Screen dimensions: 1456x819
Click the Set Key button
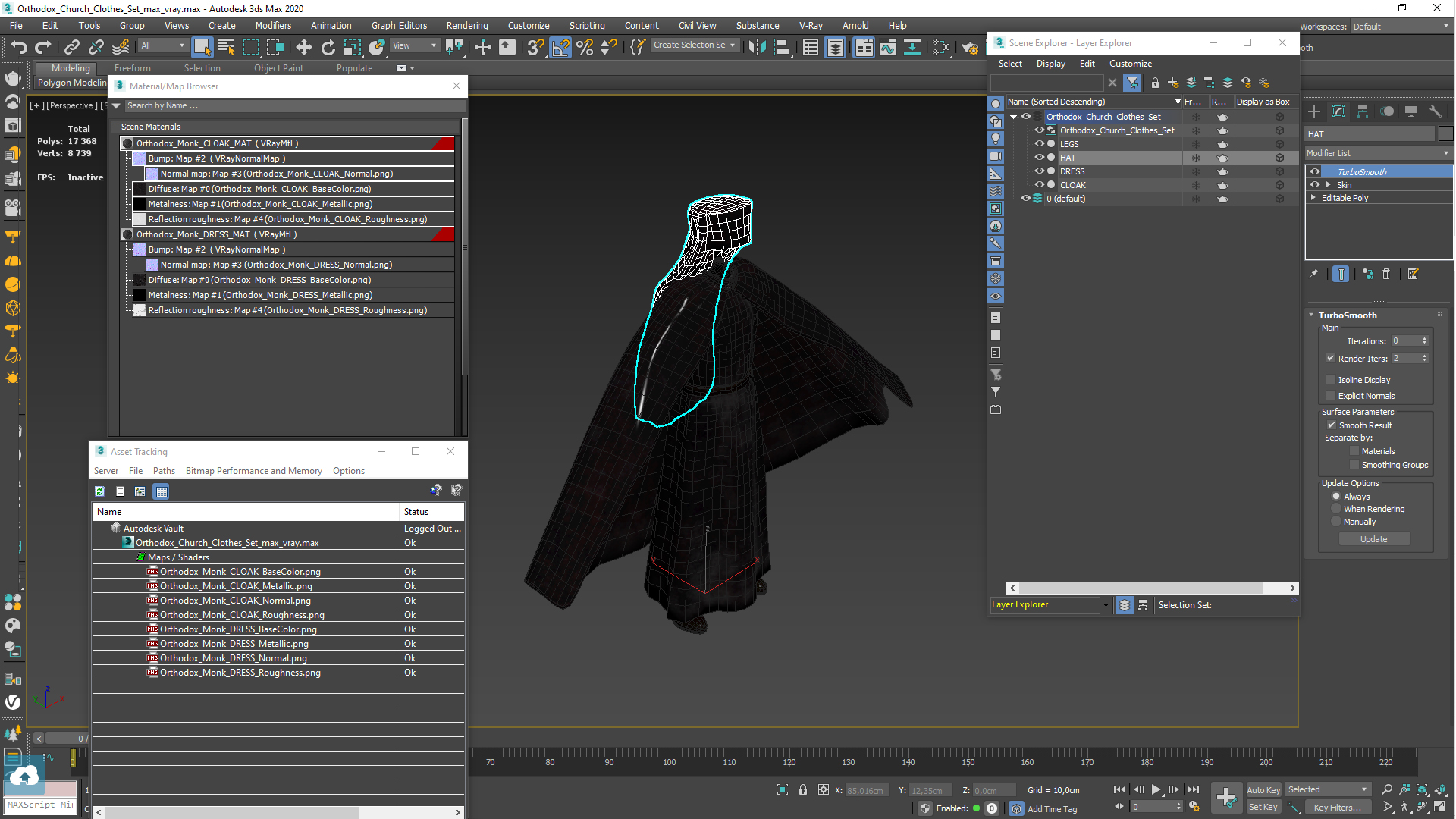[x=1263, y=807]
